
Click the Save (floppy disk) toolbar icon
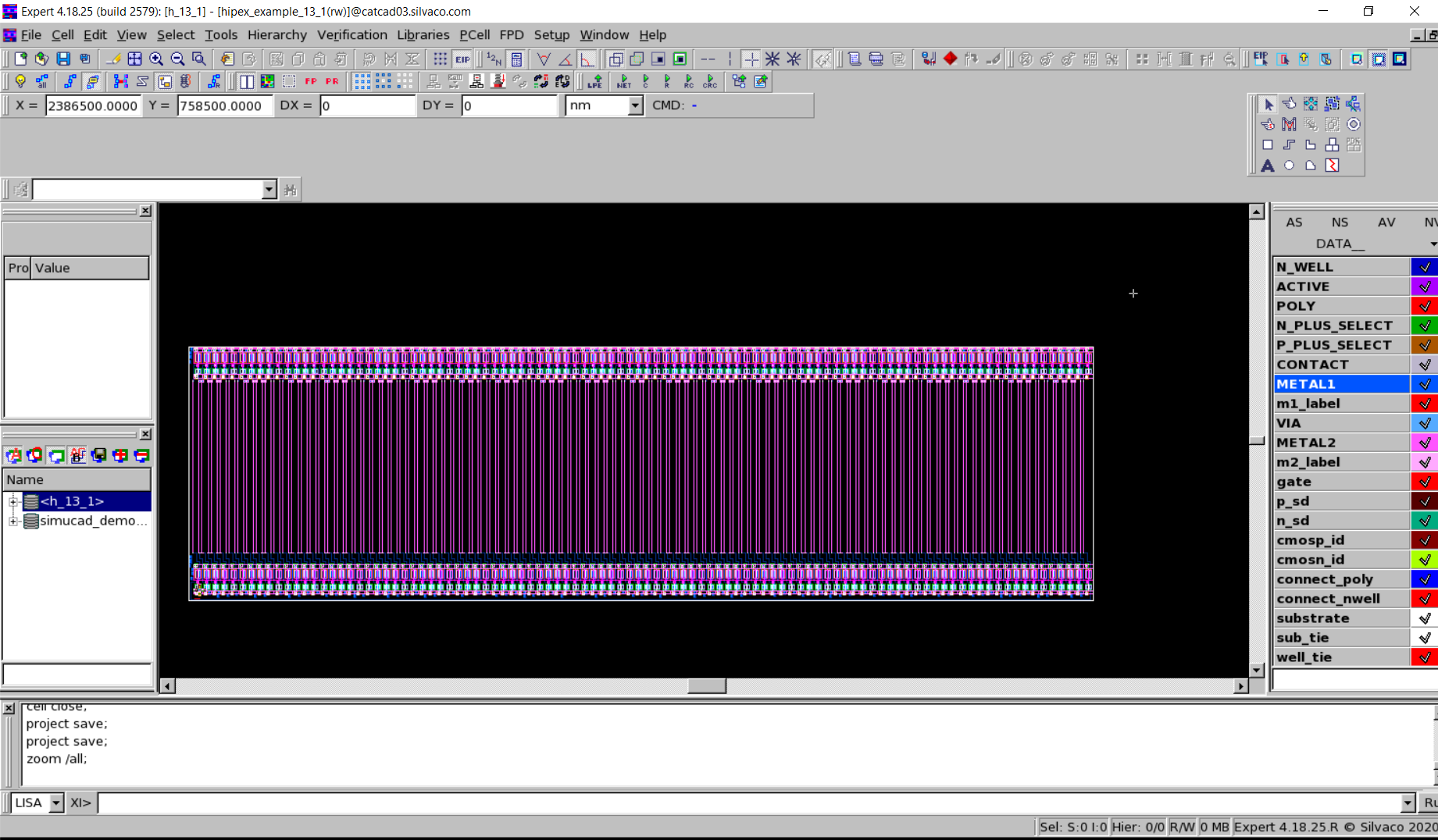click(63, 59)
